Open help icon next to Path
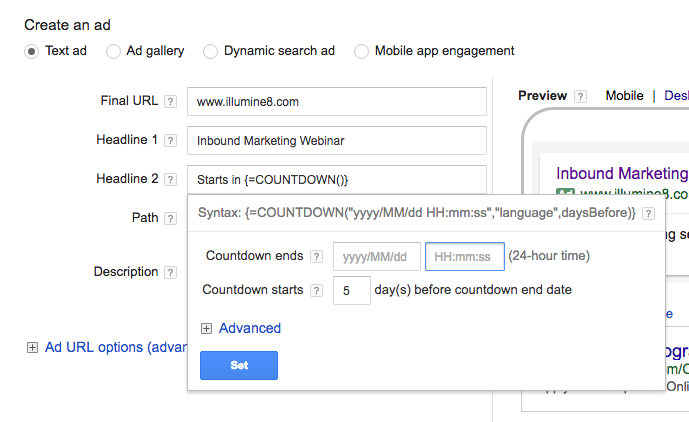Screen dimensions: 689x422 (x=170, y=218)
